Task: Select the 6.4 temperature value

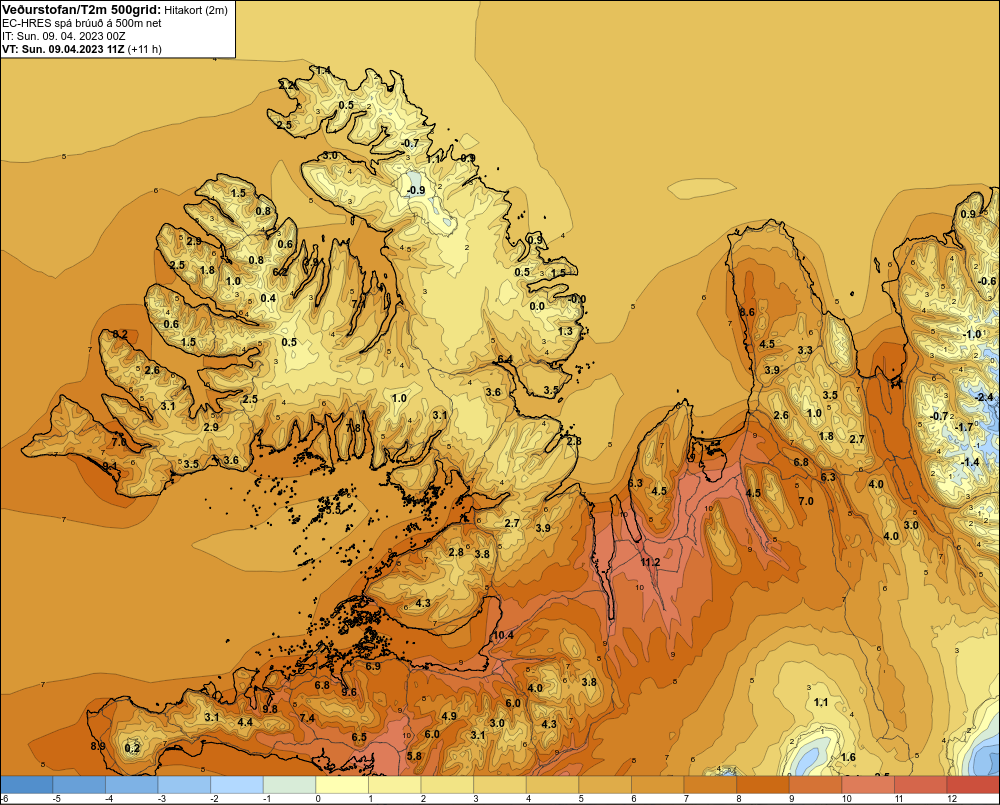Action: tap(505, 359)
